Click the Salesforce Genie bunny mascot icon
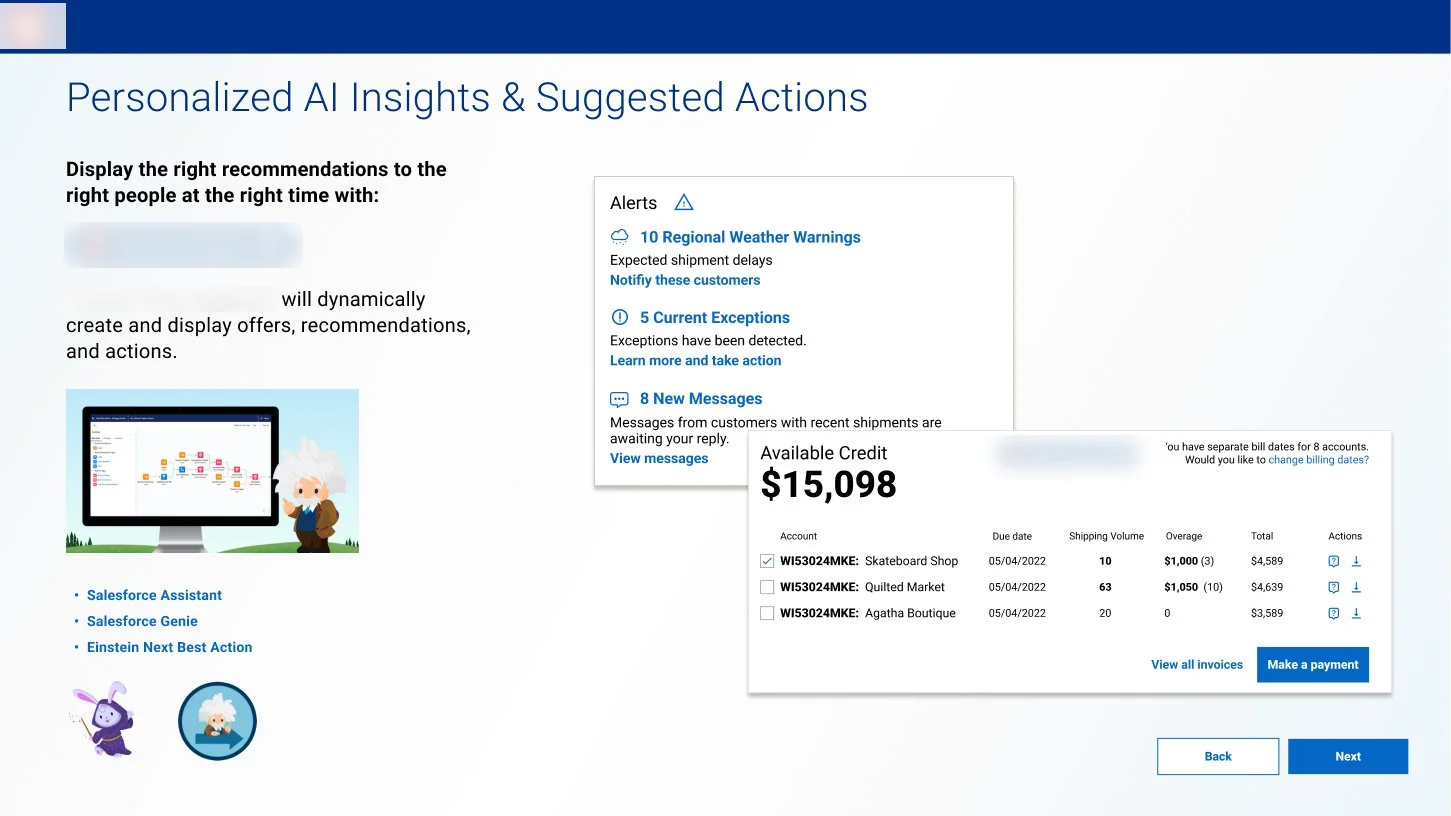 [104, 719]
